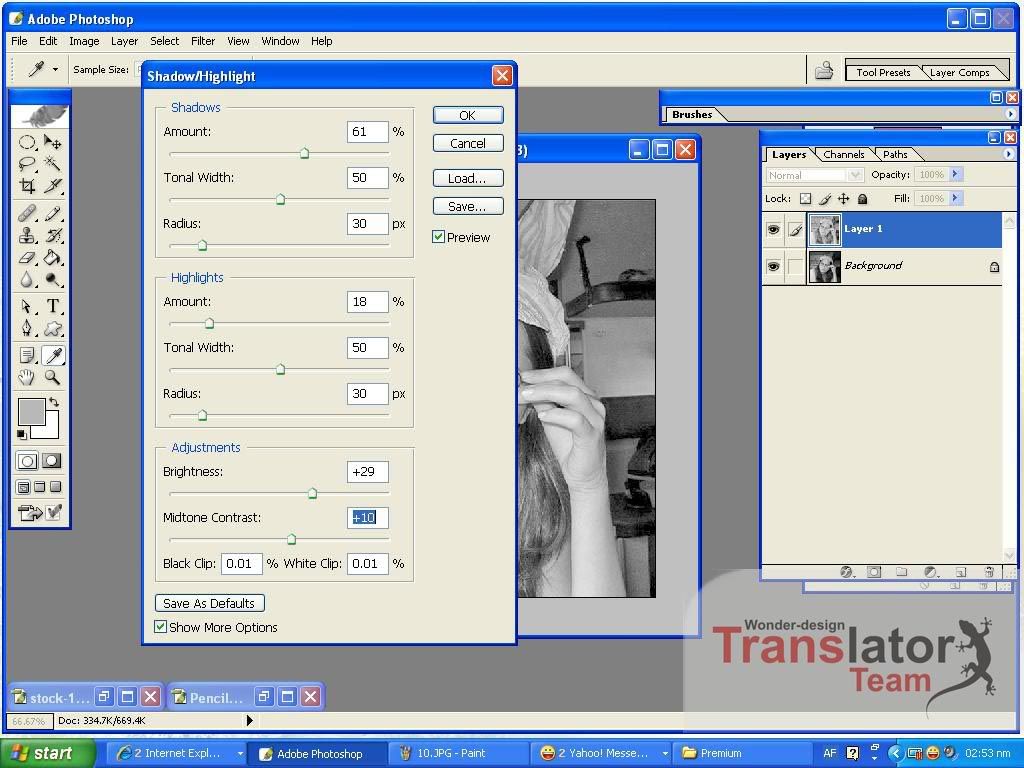Select the Path Selection tool

(x=27, y=306)
